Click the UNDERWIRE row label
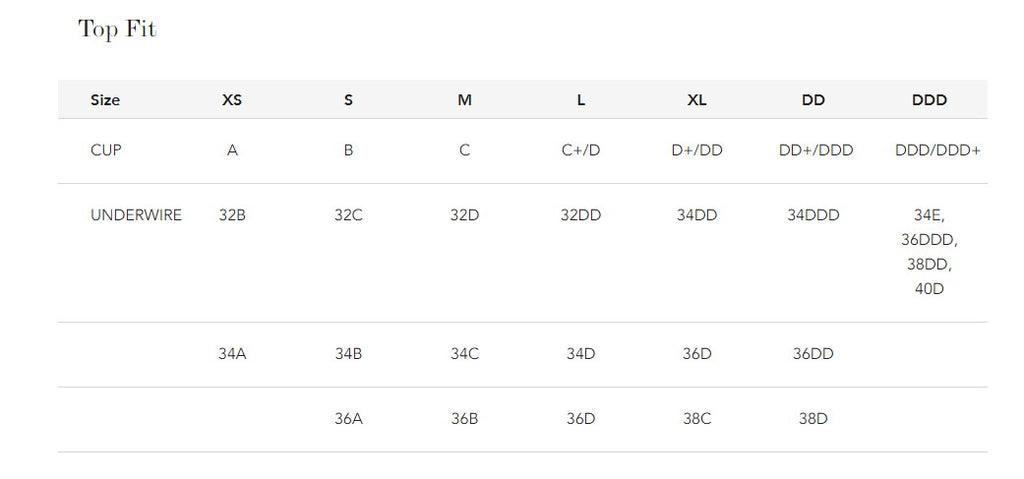This screenshot has width=1024, height=479. coord(136,215)
